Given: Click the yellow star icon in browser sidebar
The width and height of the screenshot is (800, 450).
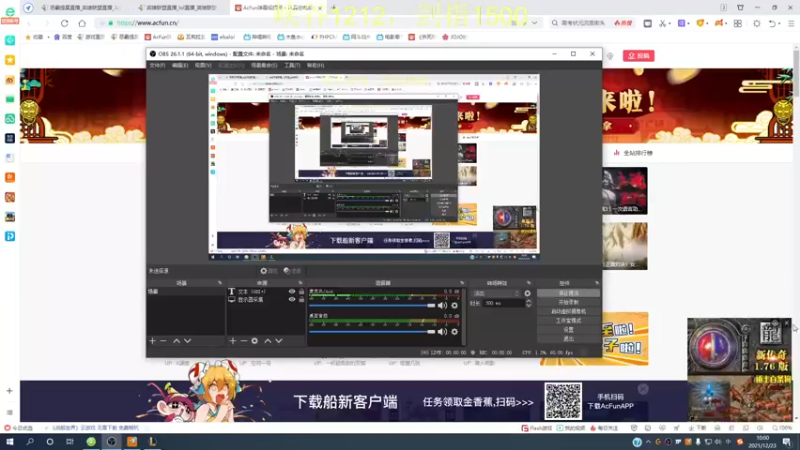Looking at the screenshot, I should coord(10,60).
